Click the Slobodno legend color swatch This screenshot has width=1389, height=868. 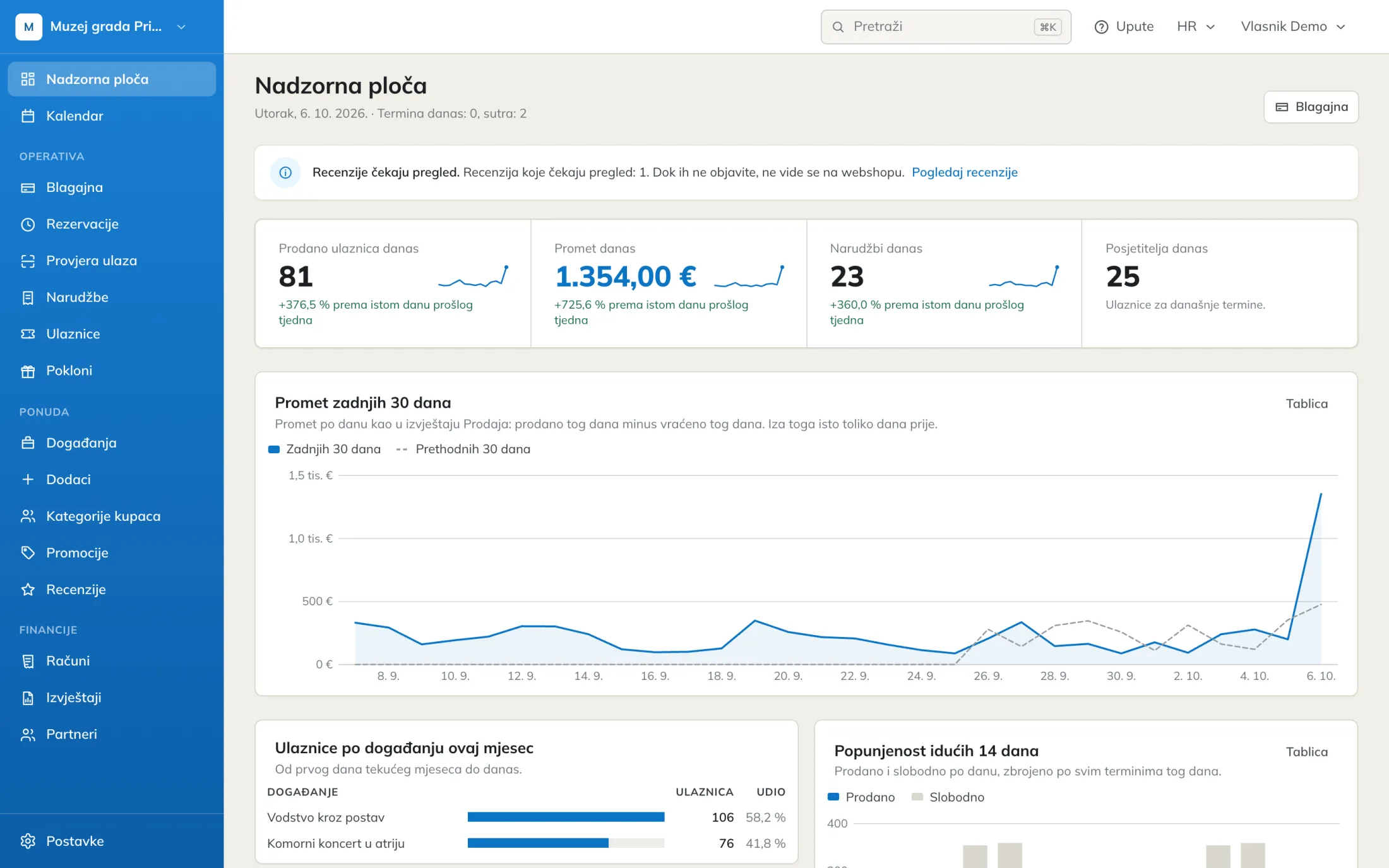point(917,797)
